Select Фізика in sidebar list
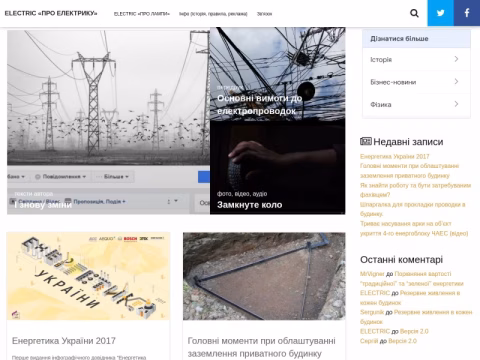Viewport: 480px width, 360px height. tap(416, 105)
